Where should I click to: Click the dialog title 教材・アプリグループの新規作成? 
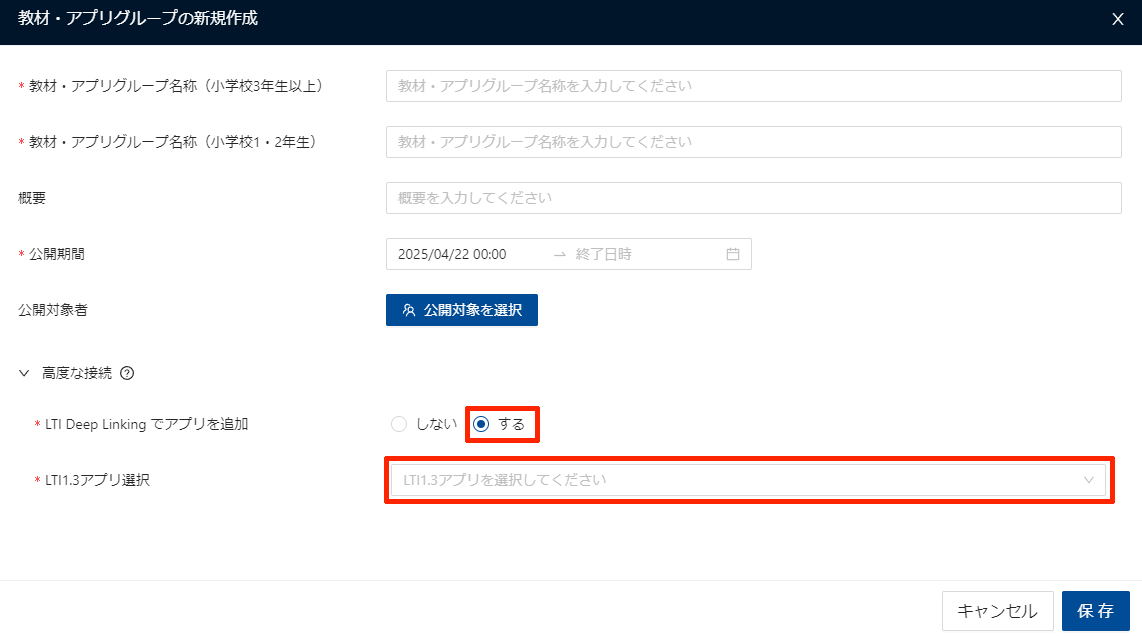138,18
